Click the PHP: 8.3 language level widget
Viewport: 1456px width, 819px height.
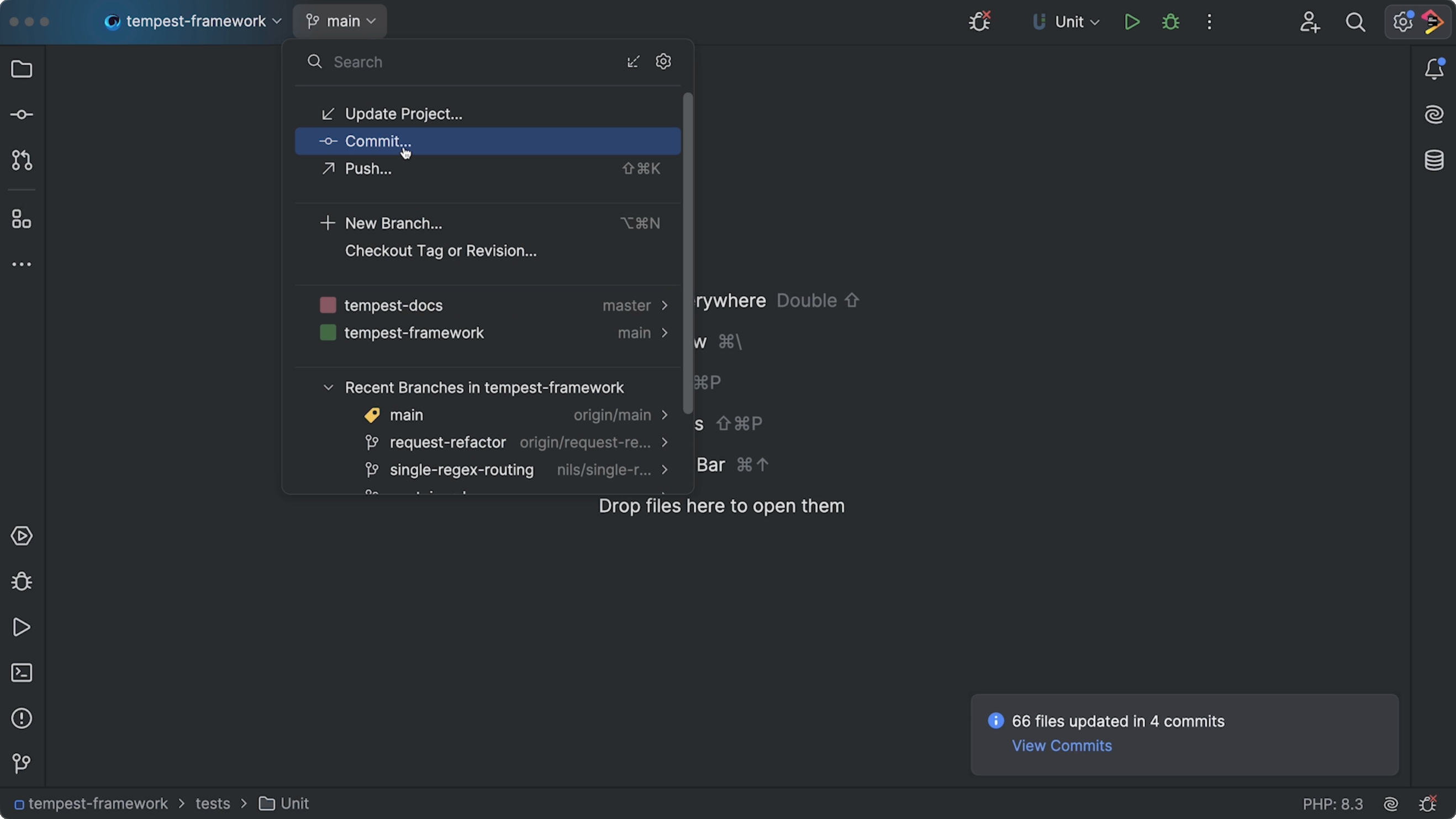1333,804
